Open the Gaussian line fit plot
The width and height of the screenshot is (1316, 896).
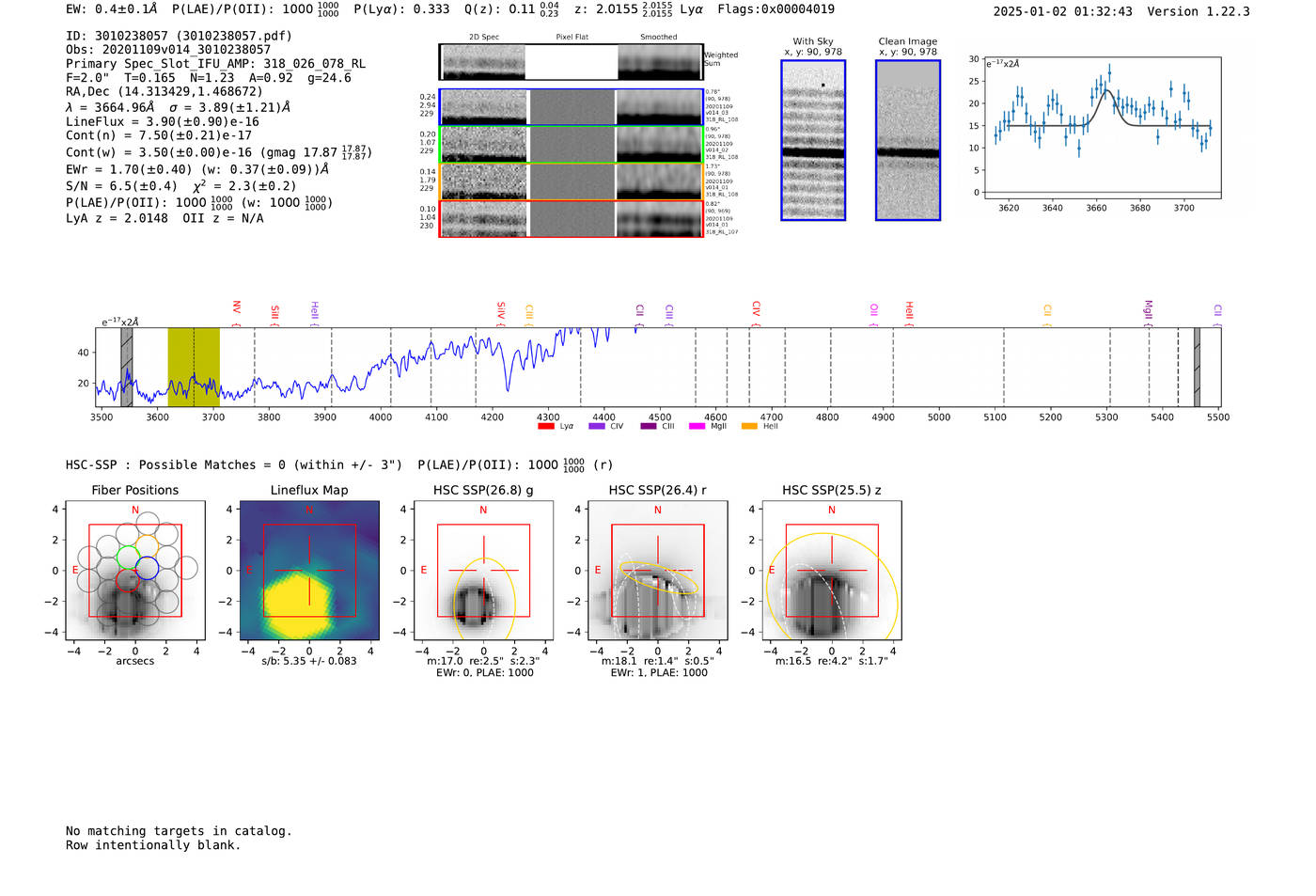tap(1102, 128)
